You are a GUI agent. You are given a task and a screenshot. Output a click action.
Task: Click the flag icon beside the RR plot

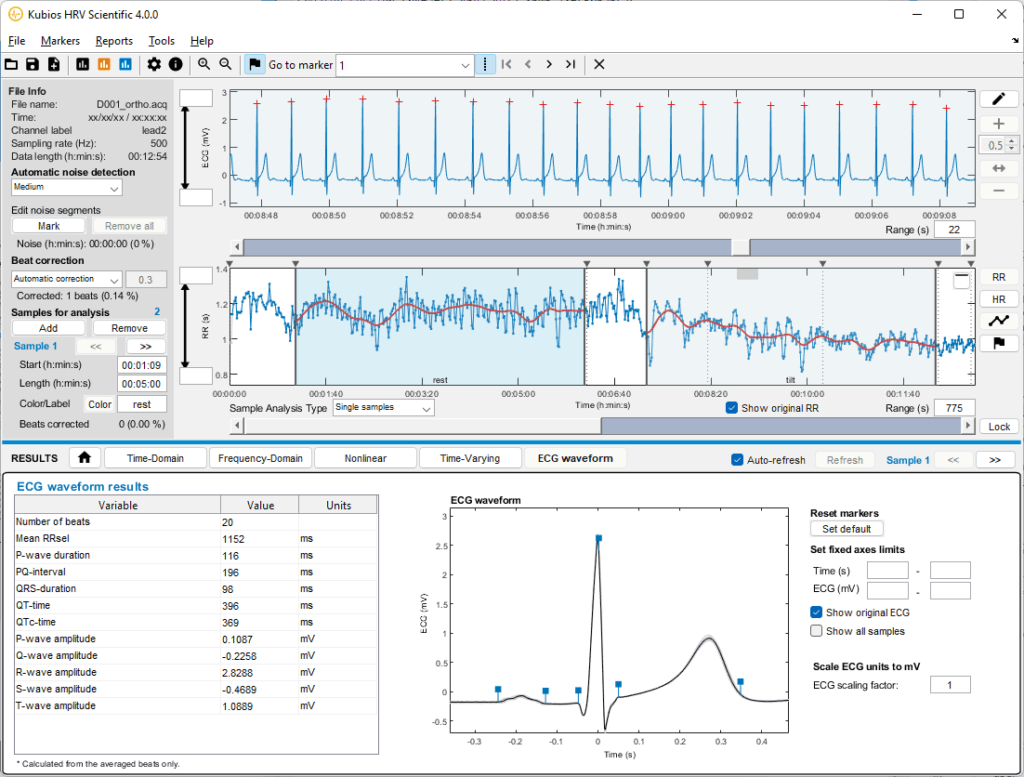pyautogui.click(x=999, y=343)
